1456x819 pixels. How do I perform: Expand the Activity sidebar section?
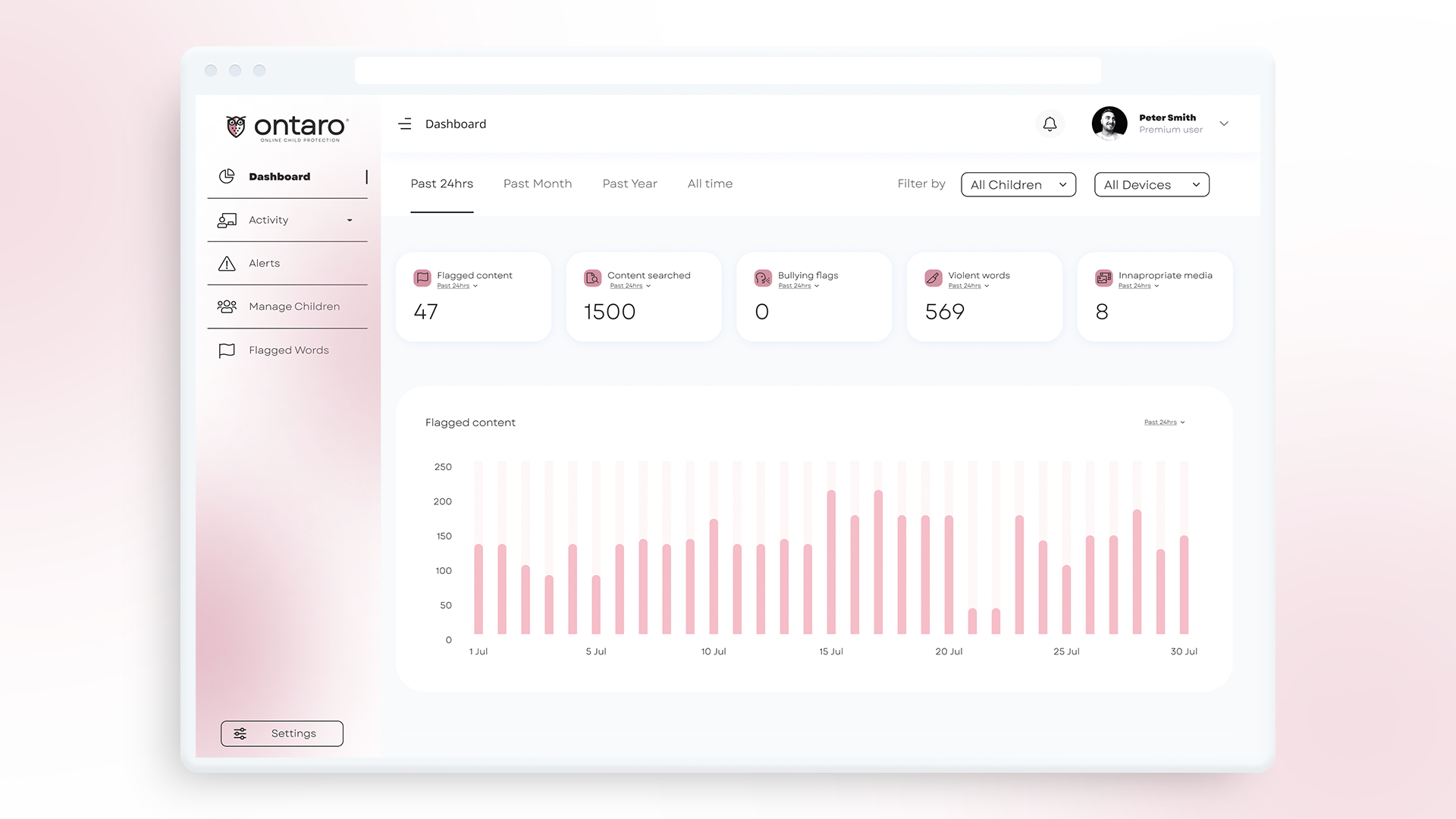point(350,220)
